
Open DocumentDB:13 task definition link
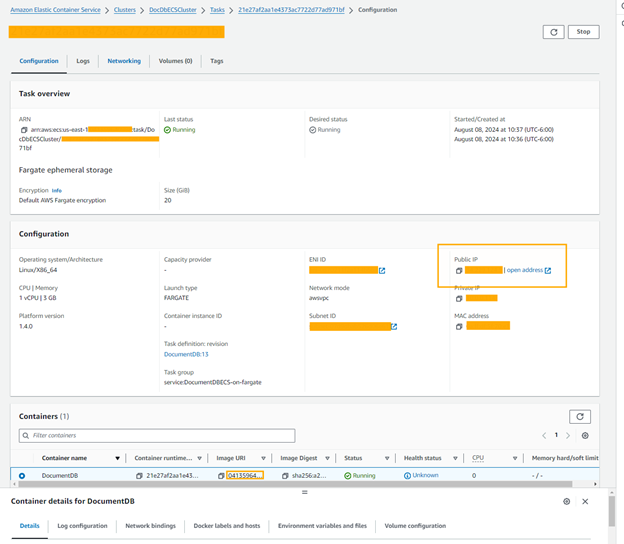(x=186, y=354)
